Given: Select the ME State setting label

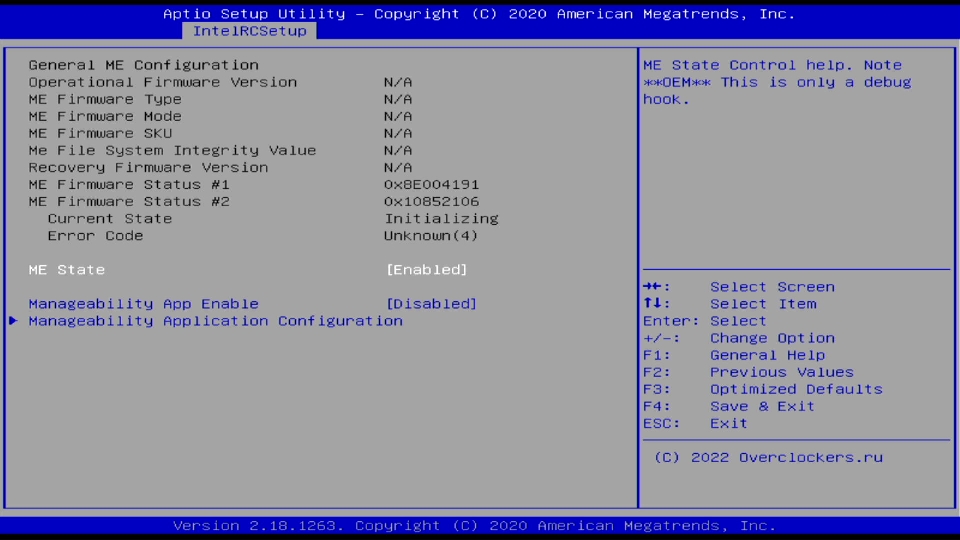Looking at the screenshot, I should point(67,269).
